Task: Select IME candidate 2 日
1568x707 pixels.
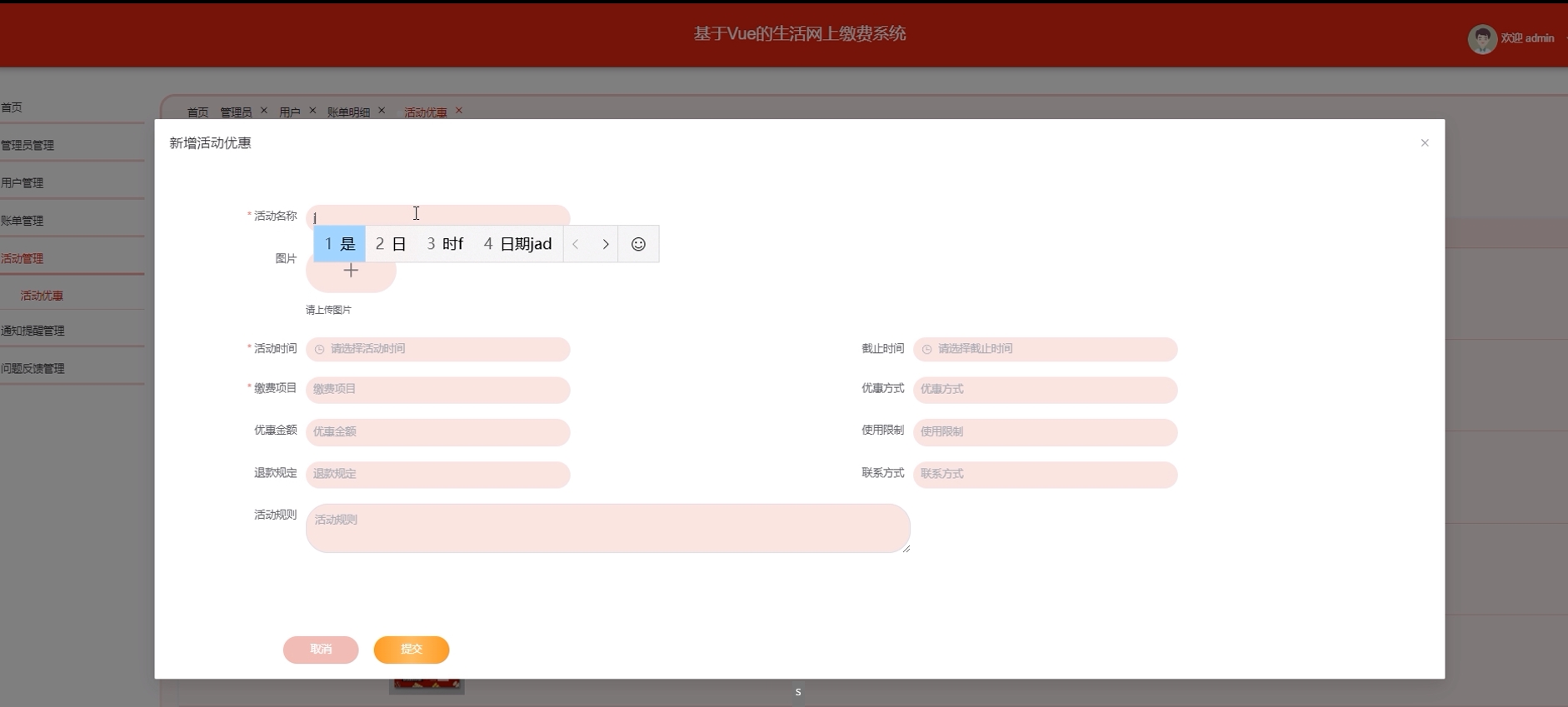Action: click(x=391, y=244)
